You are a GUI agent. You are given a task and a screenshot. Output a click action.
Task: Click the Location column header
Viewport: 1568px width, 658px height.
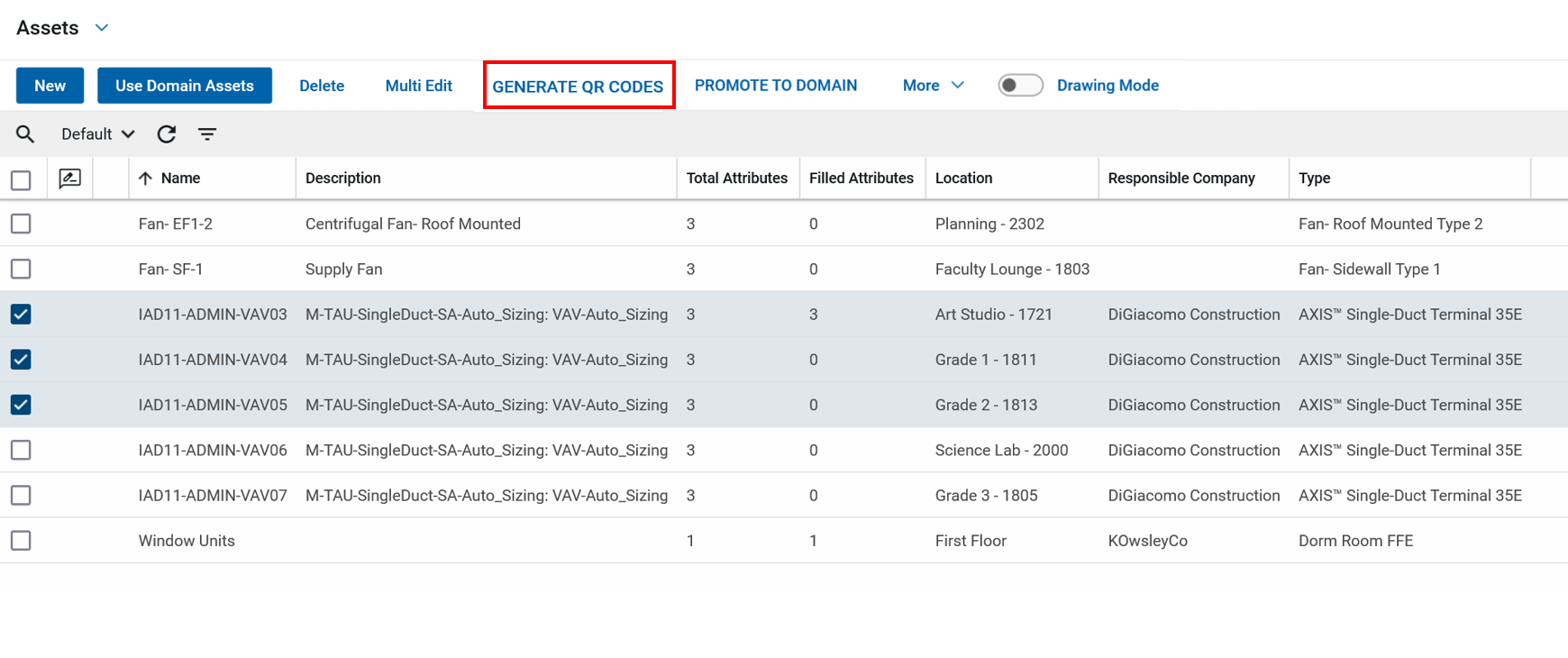(963, 178)
